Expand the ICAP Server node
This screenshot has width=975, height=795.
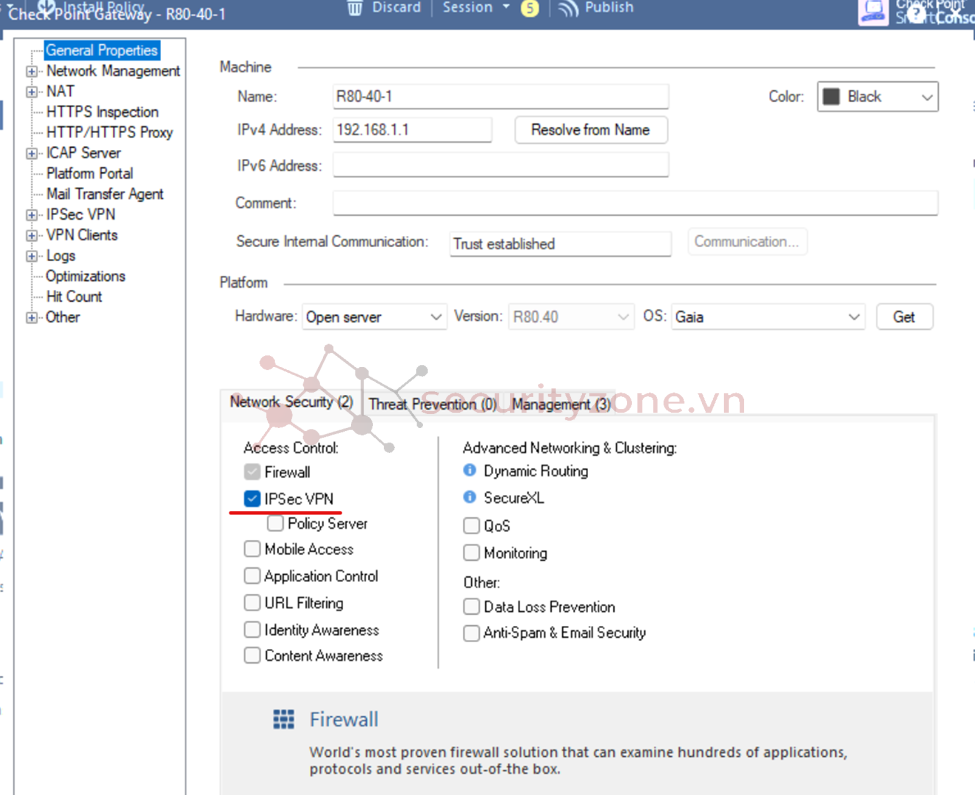coord(31,154)
